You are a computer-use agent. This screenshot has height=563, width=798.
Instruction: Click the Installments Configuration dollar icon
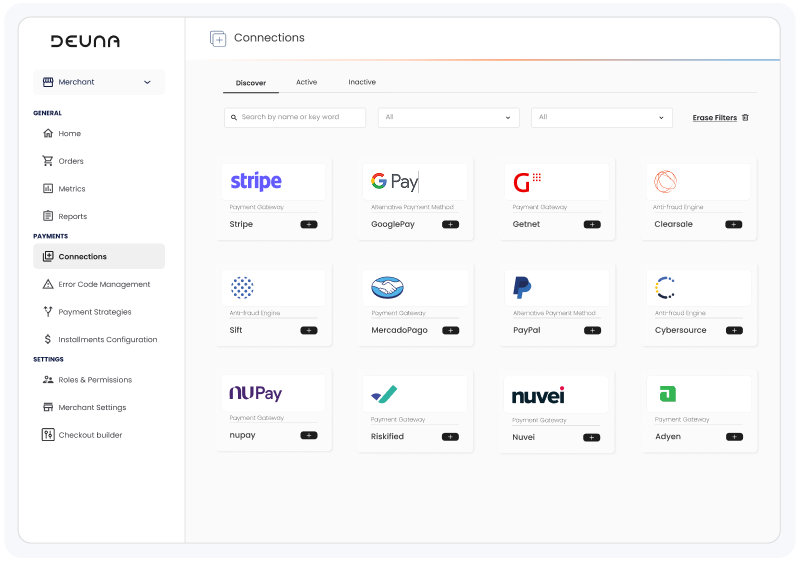pos(48,339)
